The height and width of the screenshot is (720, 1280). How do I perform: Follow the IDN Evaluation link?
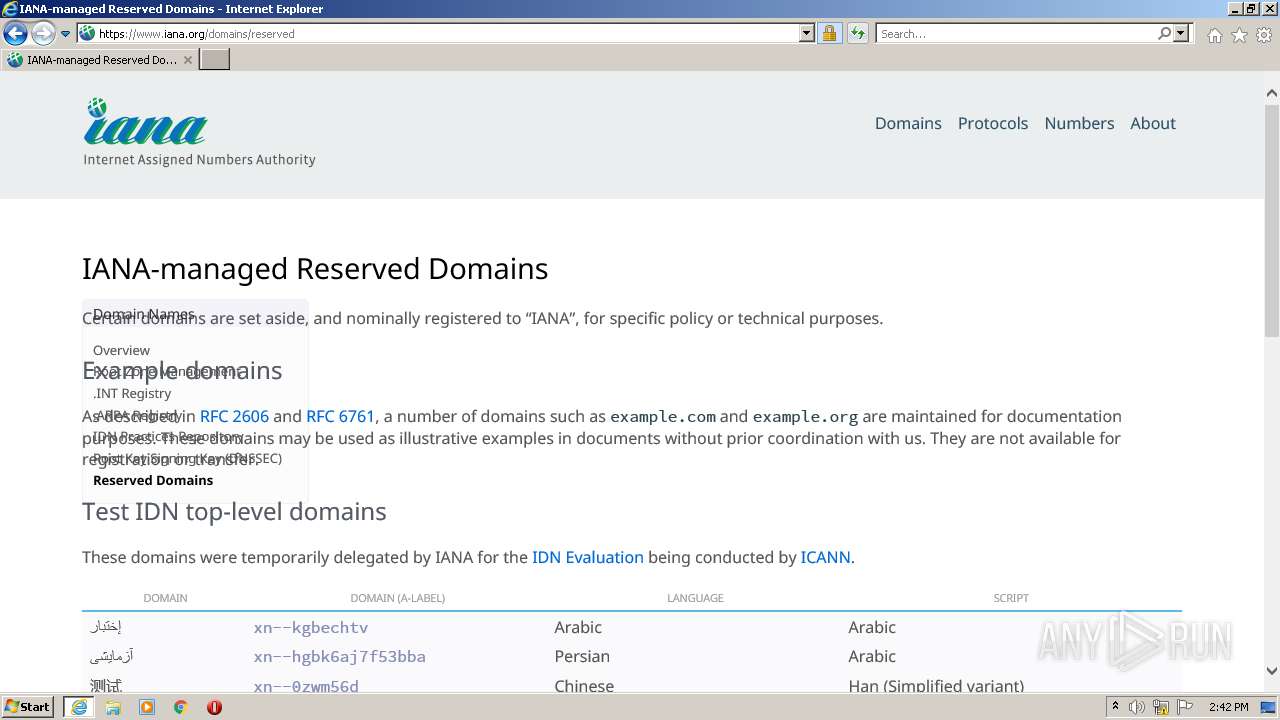(x=588, y=557)
